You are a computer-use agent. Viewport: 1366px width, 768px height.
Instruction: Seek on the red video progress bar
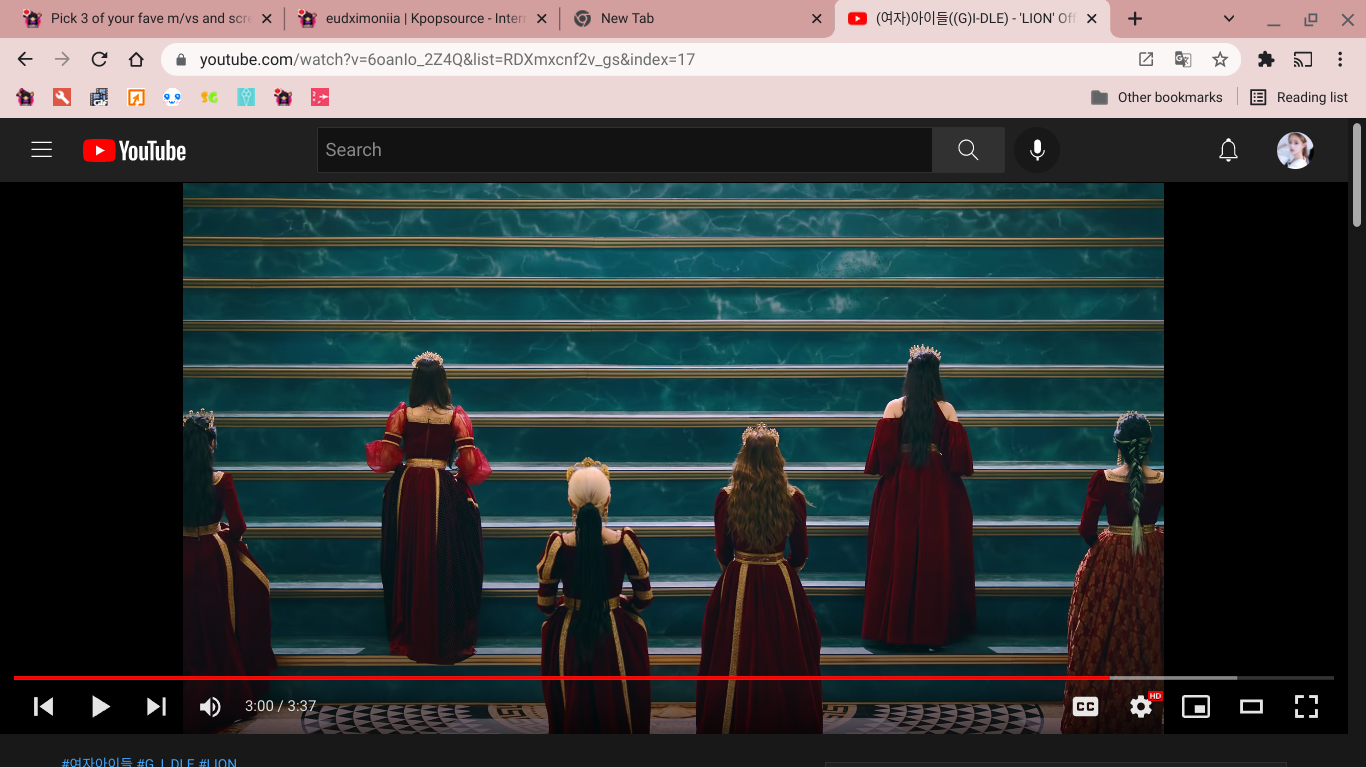[x=674, y=678]
